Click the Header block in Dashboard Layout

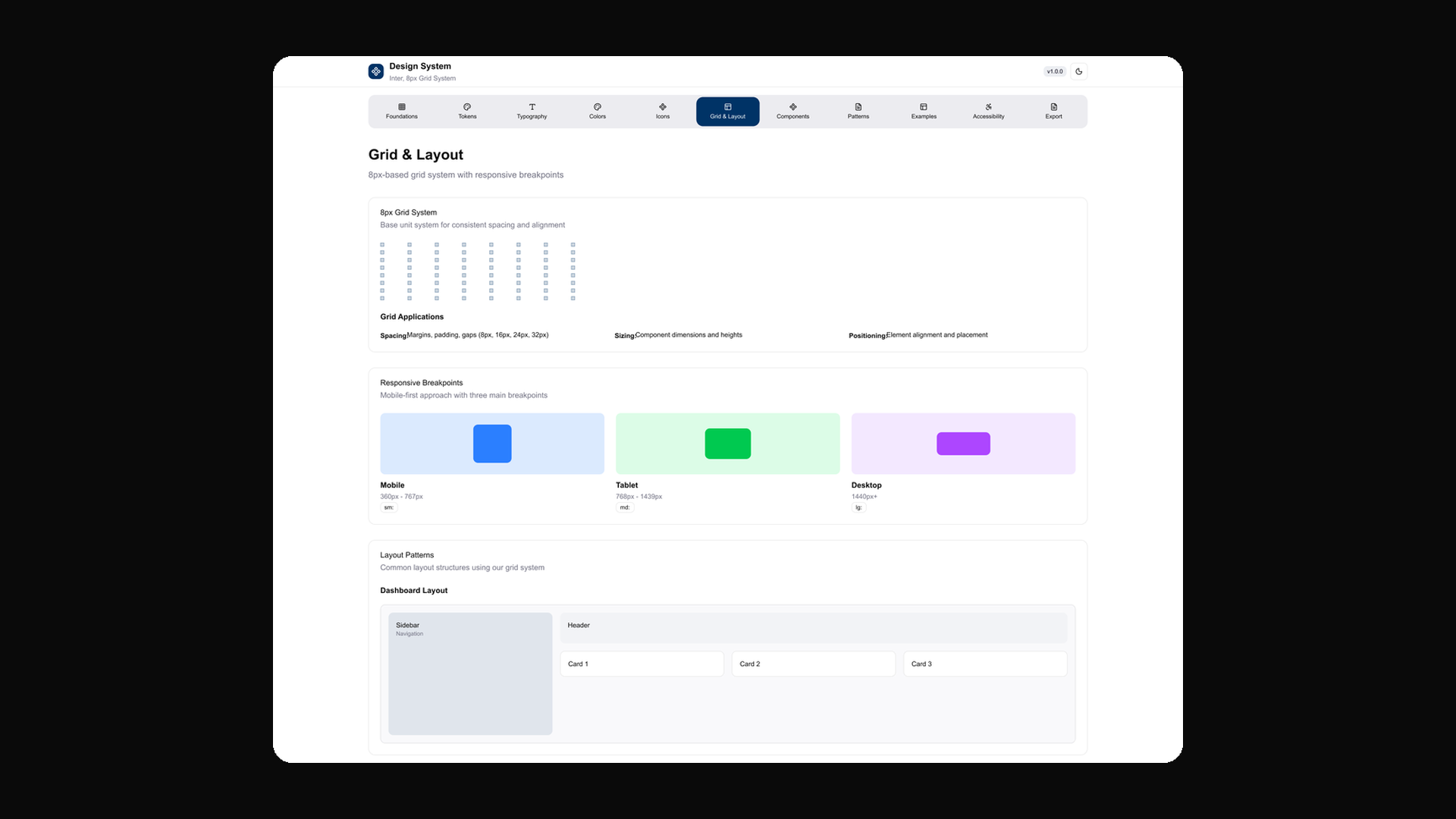click(x=814, y=628)
